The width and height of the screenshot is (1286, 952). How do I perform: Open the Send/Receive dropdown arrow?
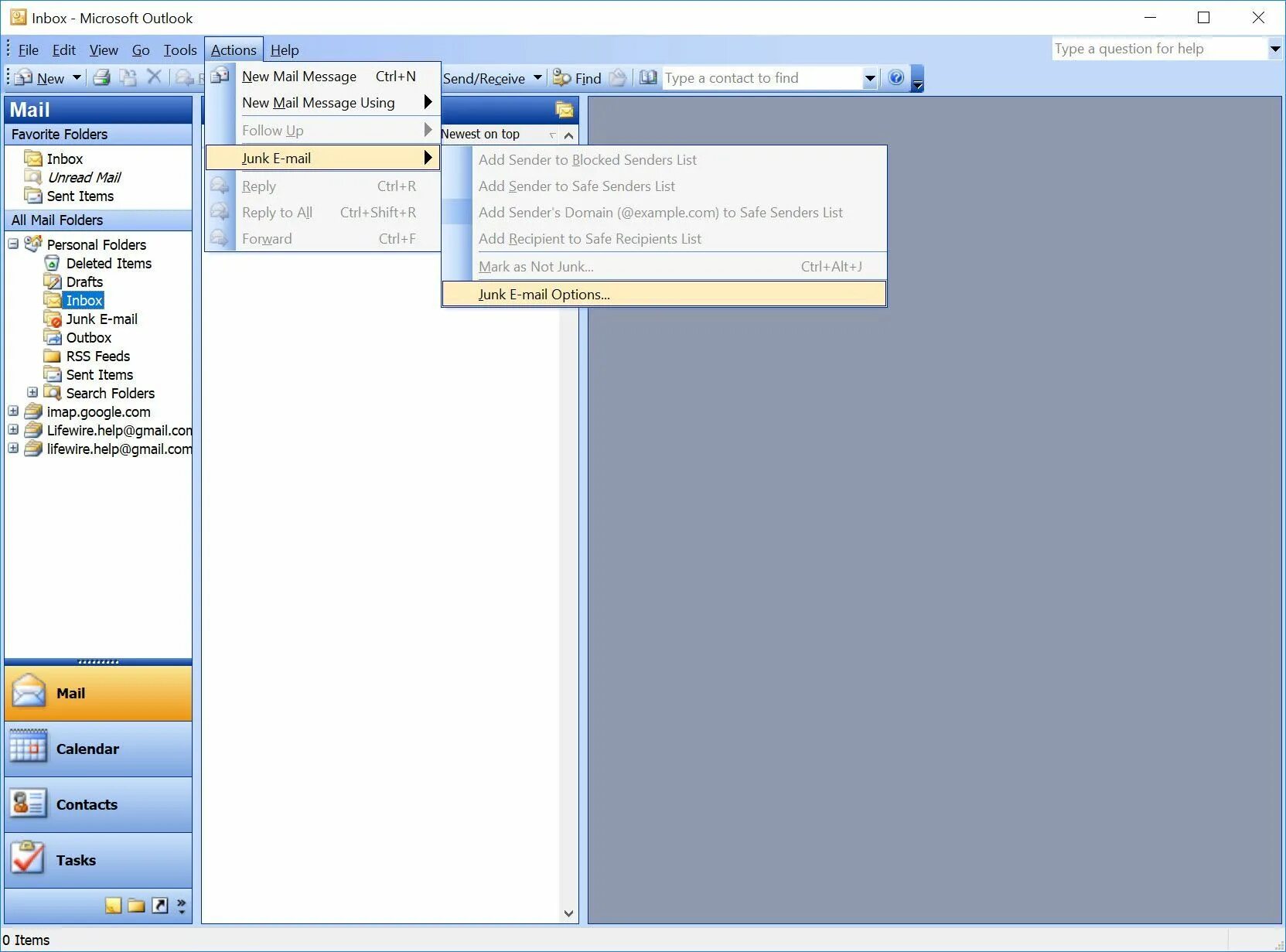(x=539, y=77)
